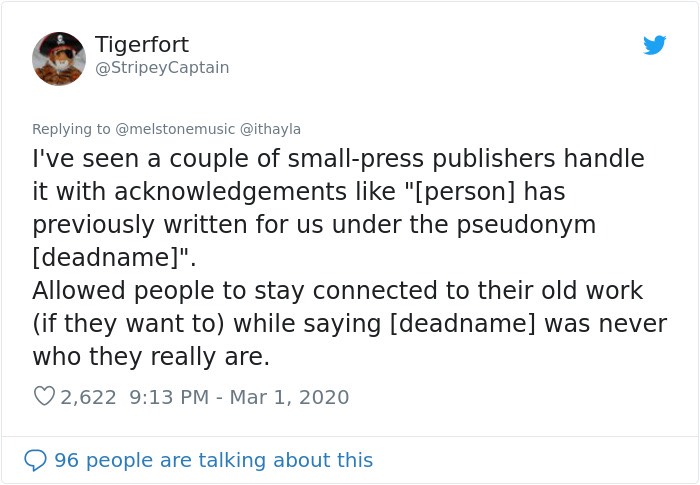This screenshot has width=700, height=485.
Task: Open the @melstonemusic mention
Action: click(x=175, y=129)
